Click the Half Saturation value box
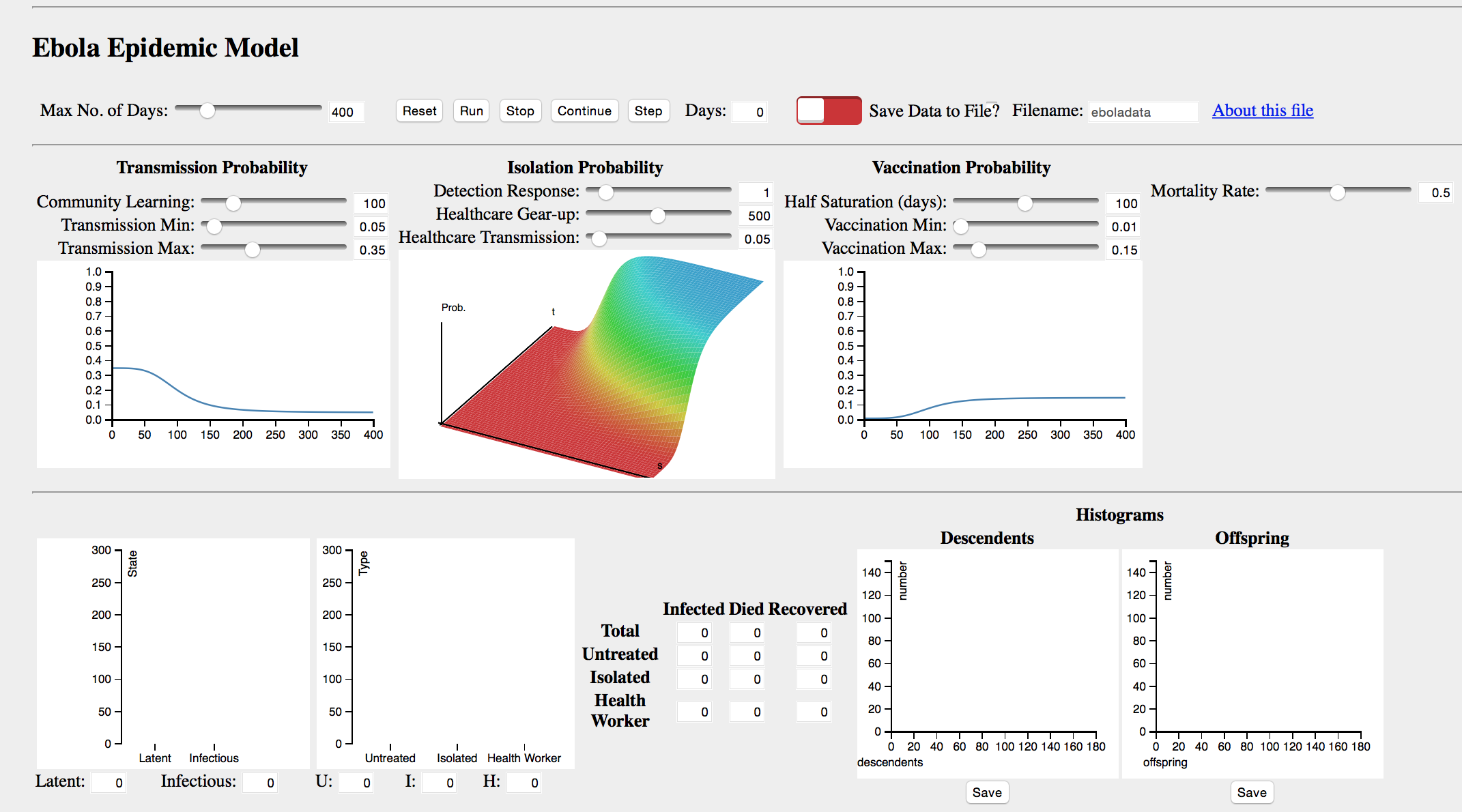The width and height of the screenshot is (1462, 812). coord(1123,203)
